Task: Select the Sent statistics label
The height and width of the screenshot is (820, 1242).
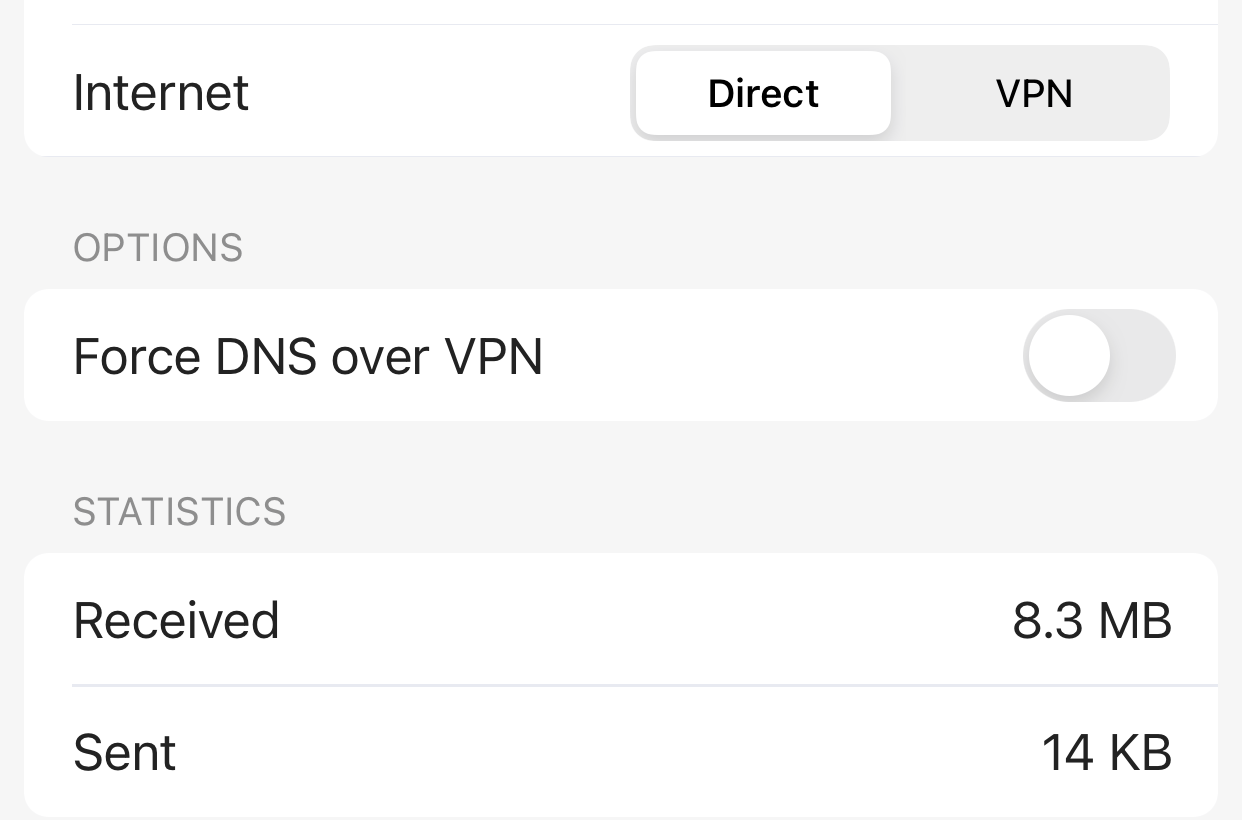Action: 125,752
